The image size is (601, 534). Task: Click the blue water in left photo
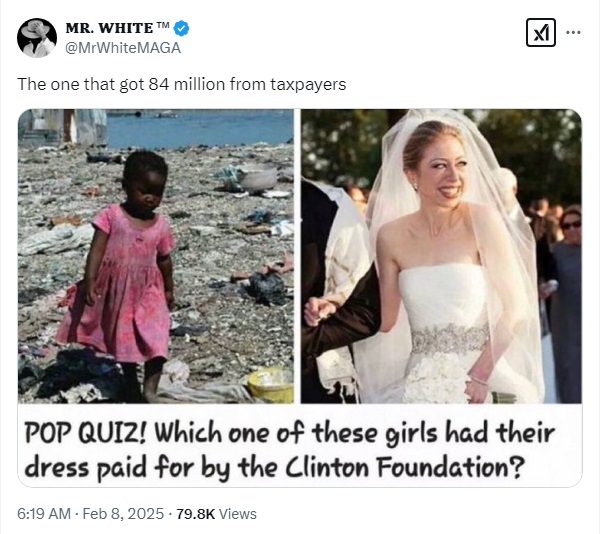[x=199, y=128]
